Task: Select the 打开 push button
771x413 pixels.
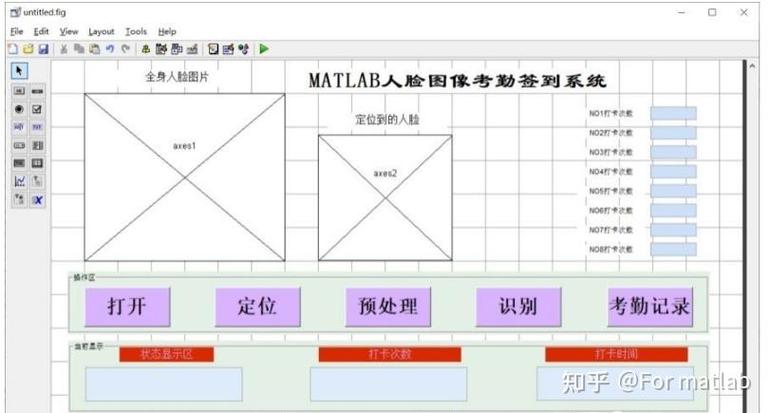Action: pos(127,307)
